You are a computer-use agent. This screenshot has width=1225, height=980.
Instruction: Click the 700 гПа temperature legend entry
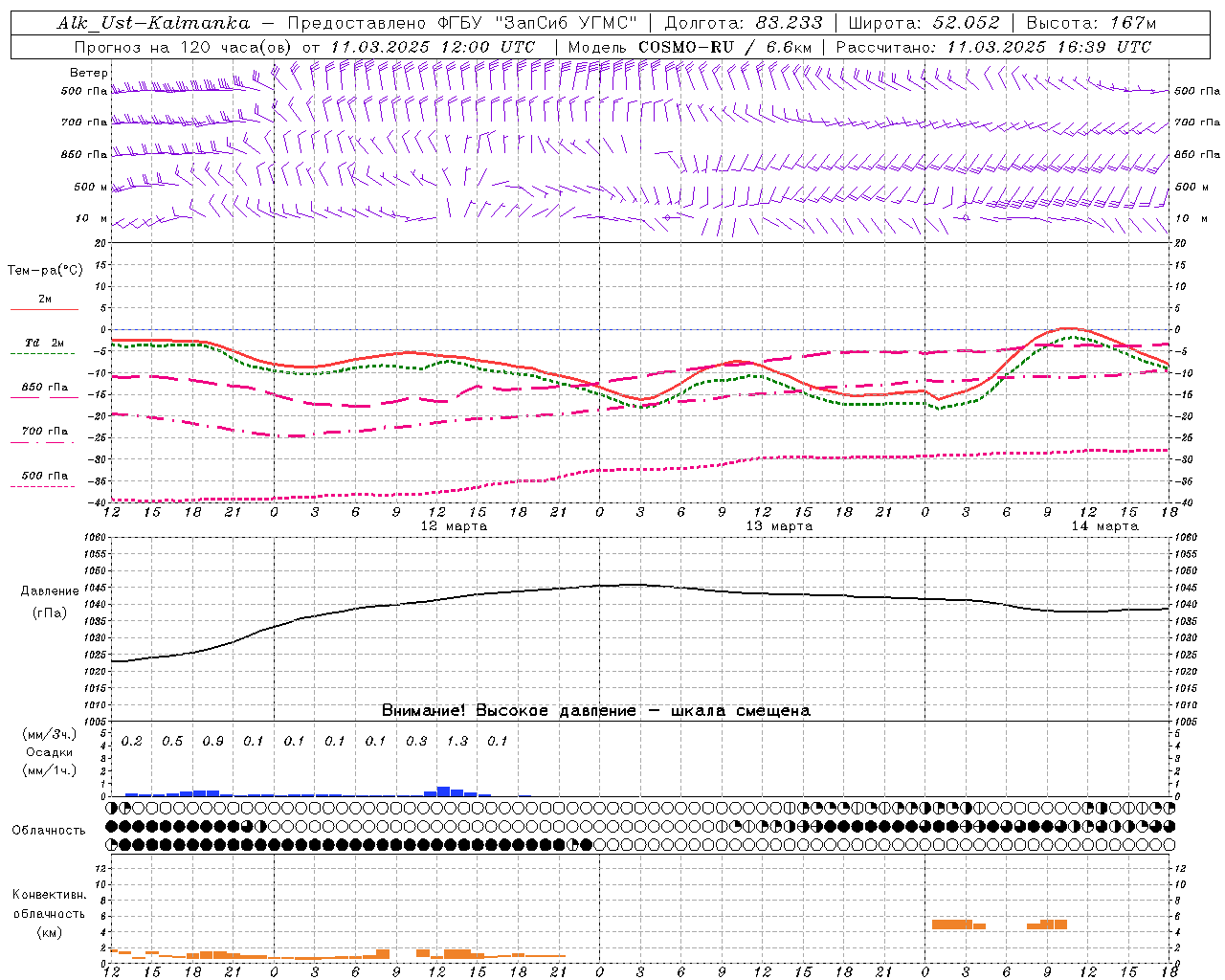click(44, 431)
